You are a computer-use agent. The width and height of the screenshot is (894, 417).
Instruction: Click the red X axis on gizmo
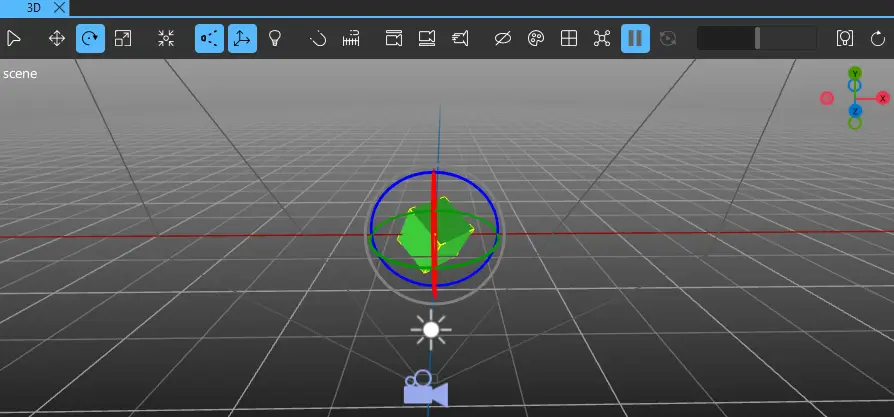883,98
